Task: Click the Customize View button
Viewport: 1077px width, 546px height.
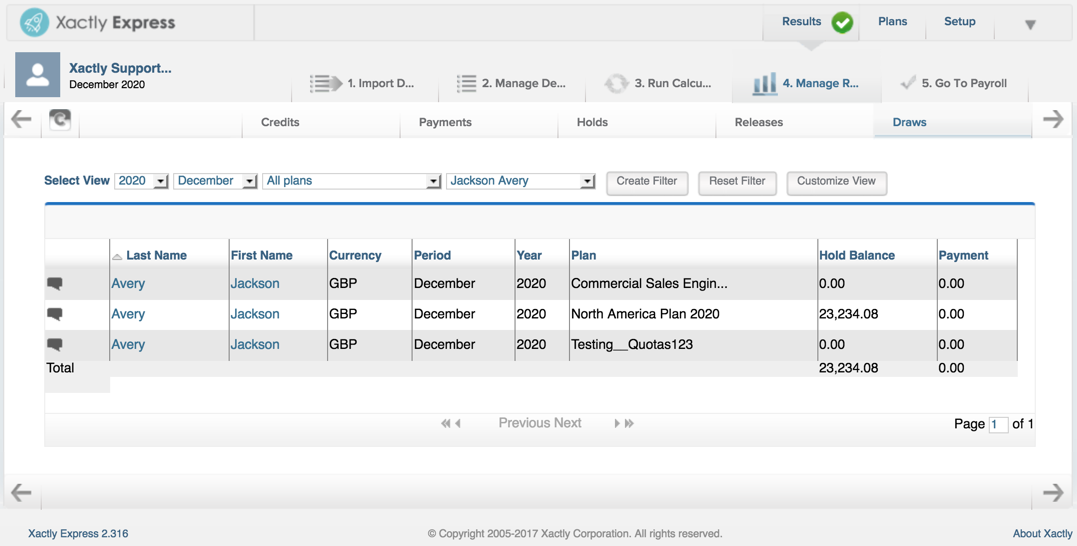Action: pos(837,182)
